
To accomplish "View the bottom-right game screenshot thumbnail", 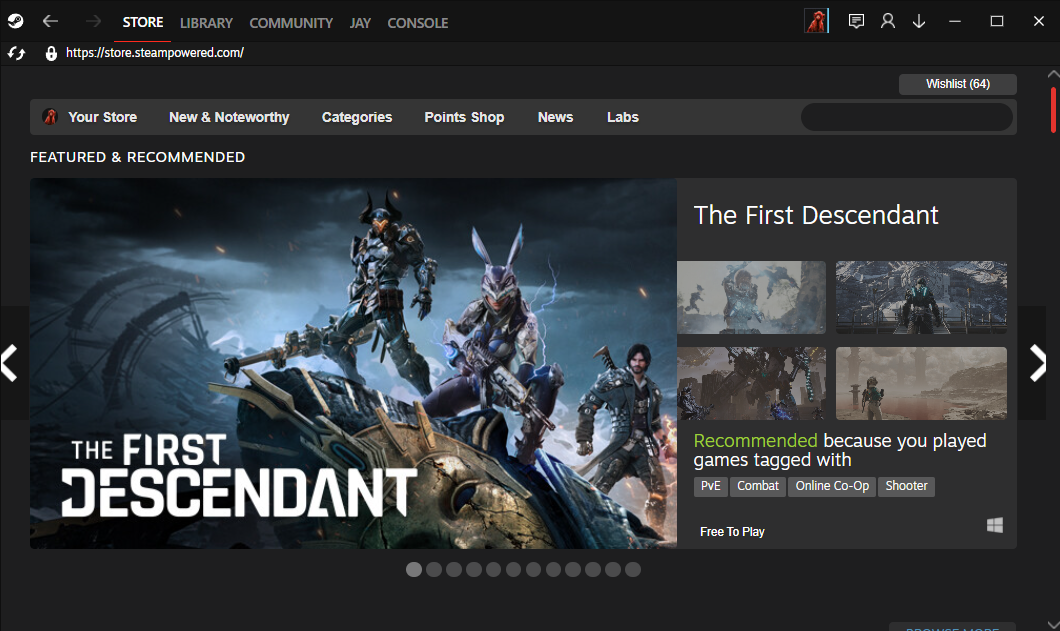I will [x=921, y=383].
